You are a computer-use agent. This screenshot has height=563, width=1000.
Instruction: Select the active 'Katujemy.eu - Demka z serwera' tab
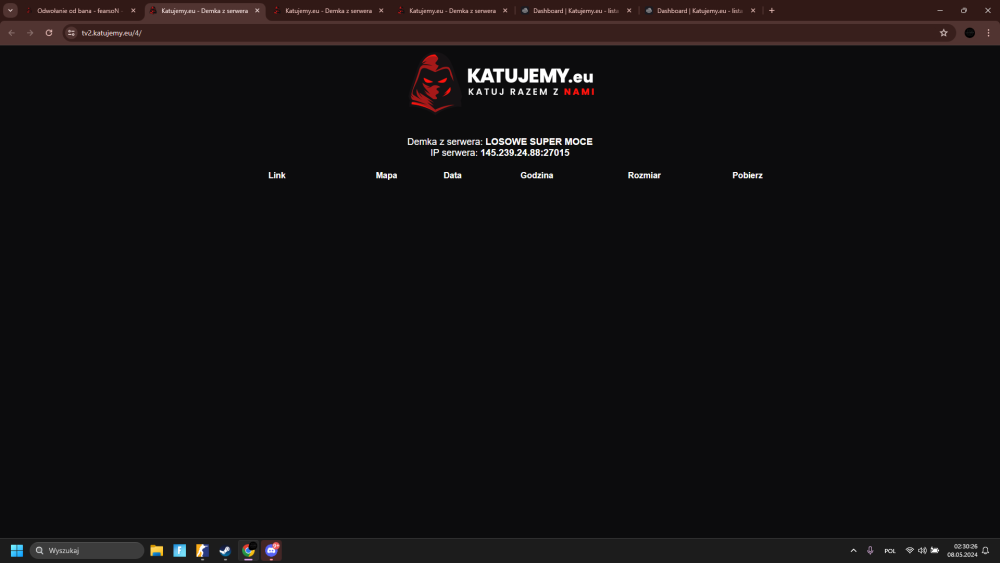pos(204,11)
